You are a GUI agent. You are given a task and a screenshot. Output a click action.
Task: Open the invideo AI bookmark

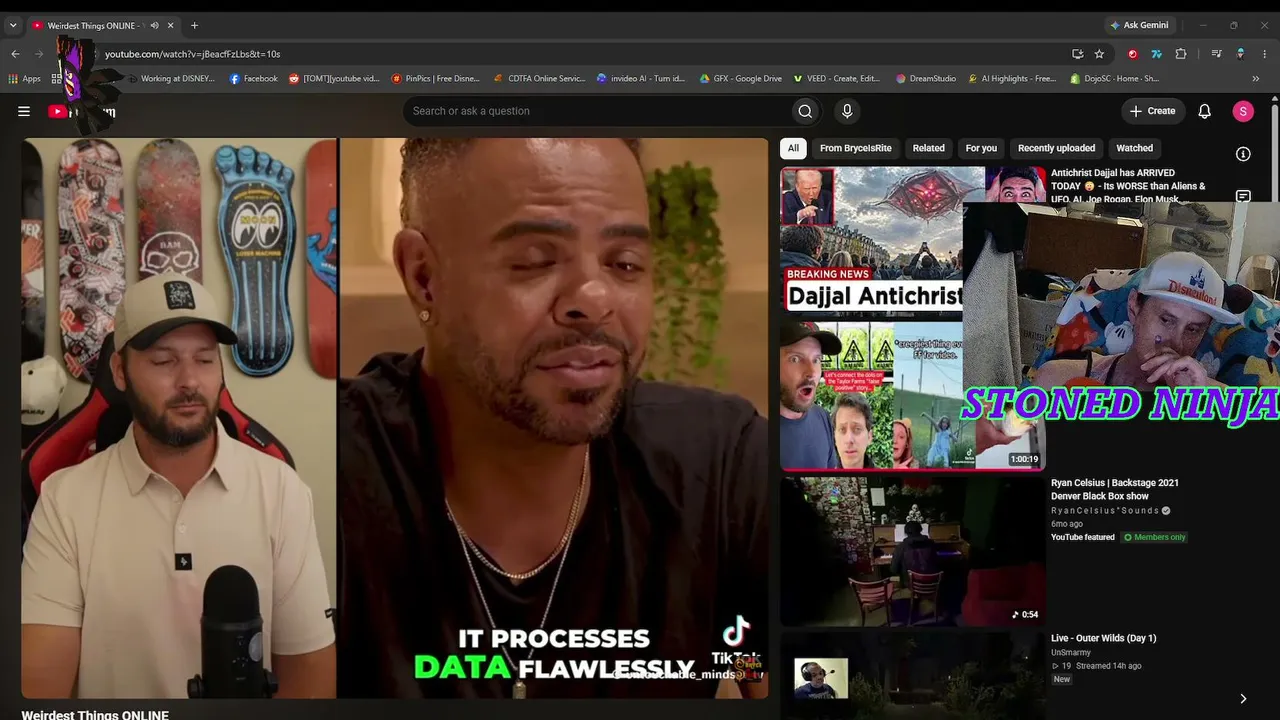[x=641, y=78]
